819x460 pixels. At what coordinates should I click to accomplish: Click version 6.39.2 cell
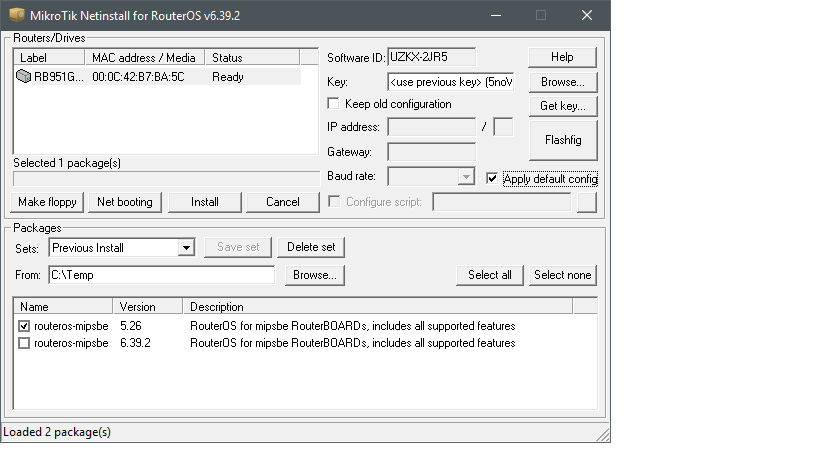(135, 343)
